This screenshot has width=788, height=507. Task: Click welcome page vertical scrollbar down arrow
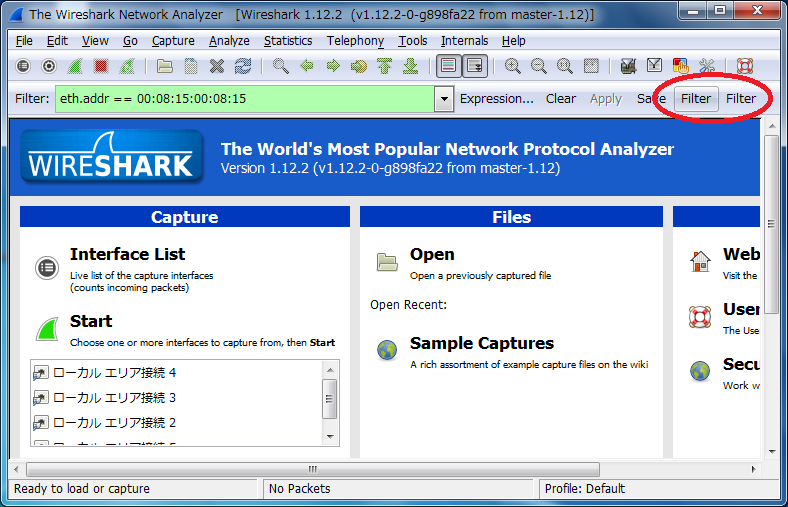tap(772, 452)
